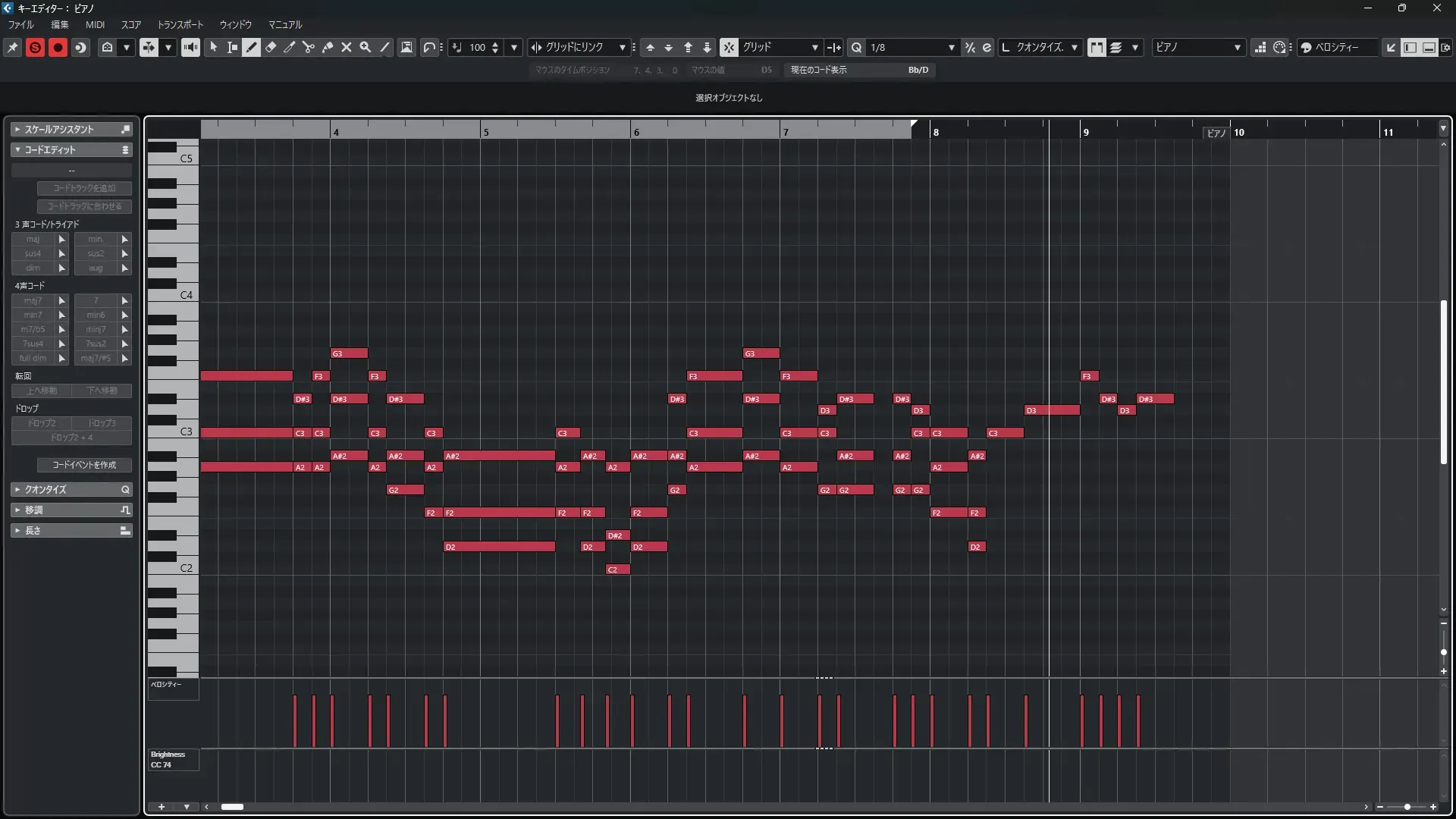Select the Object Selection arrow tool
Viewport: 1456px width, 819px height.
click(x=213, y=47)
